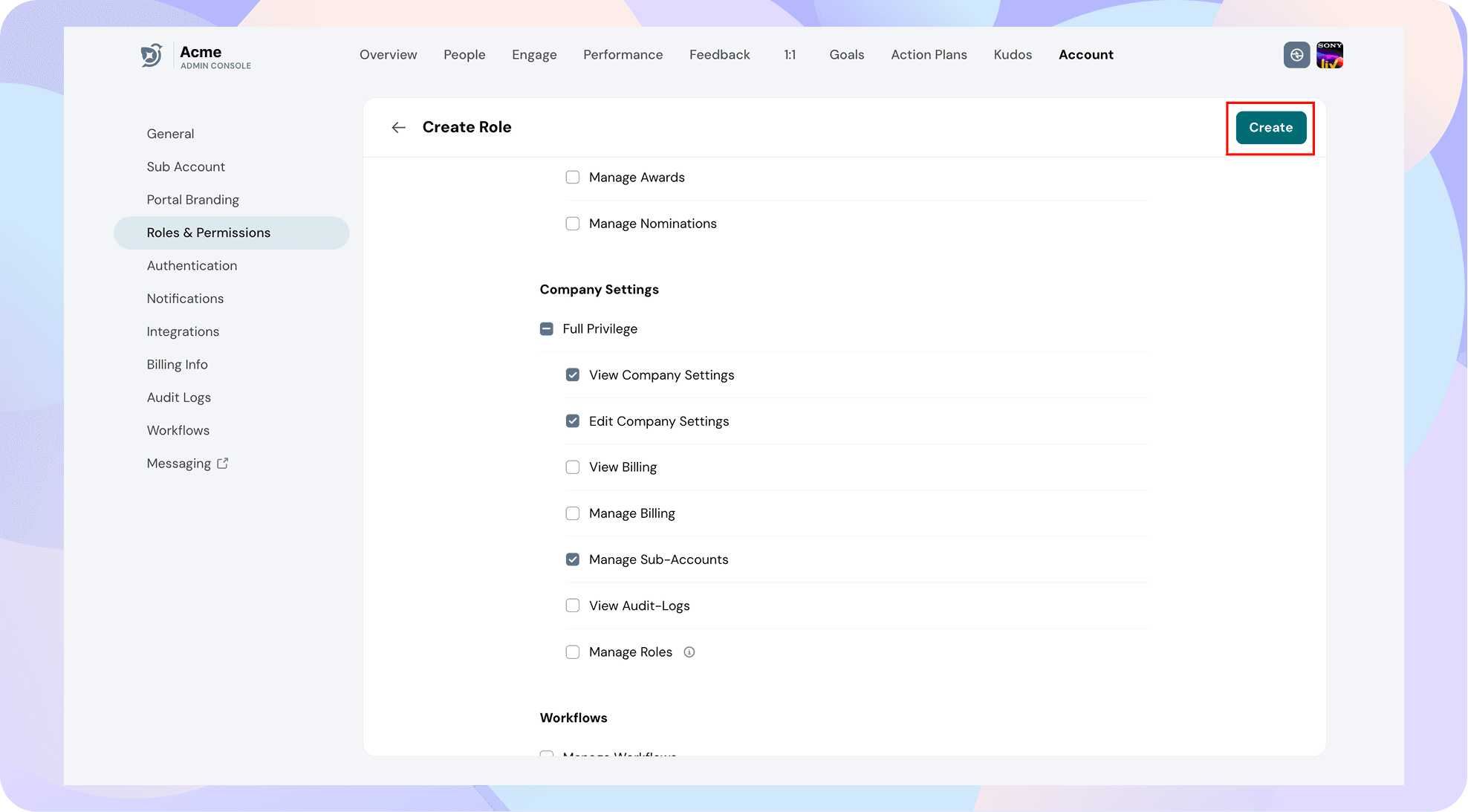Switch to the People tab
Image resolution: width=1468 pixels, height=812 pixels.
464,55
